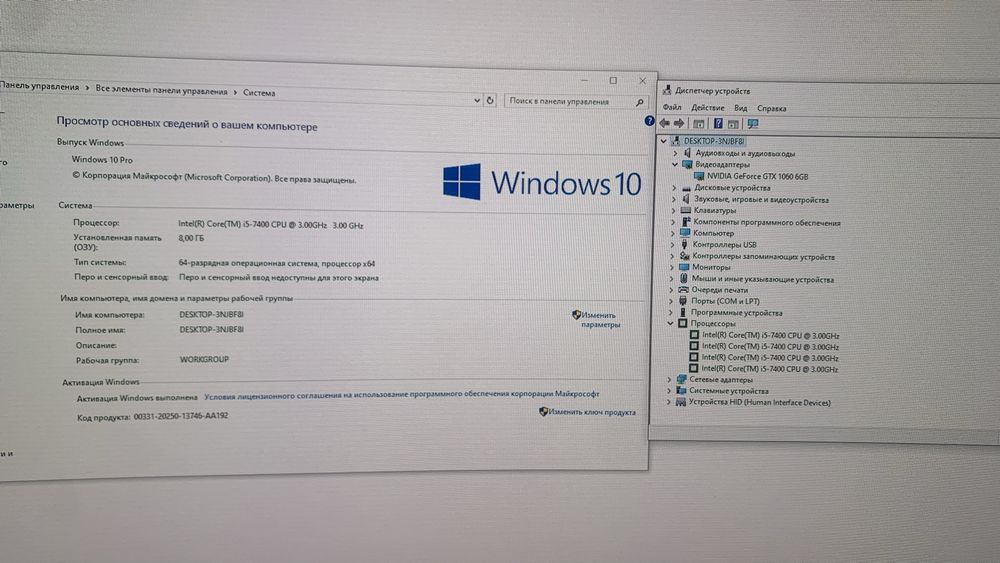Click Изменить параметры link

point(600,319)
